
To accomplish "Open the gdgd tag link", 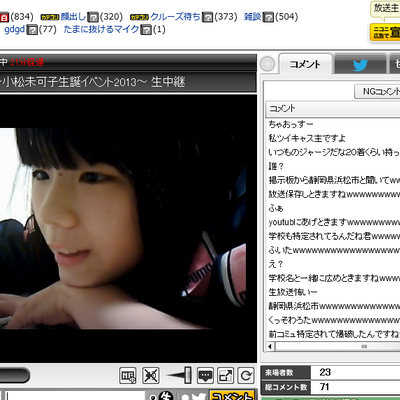I will coord(14,29).
